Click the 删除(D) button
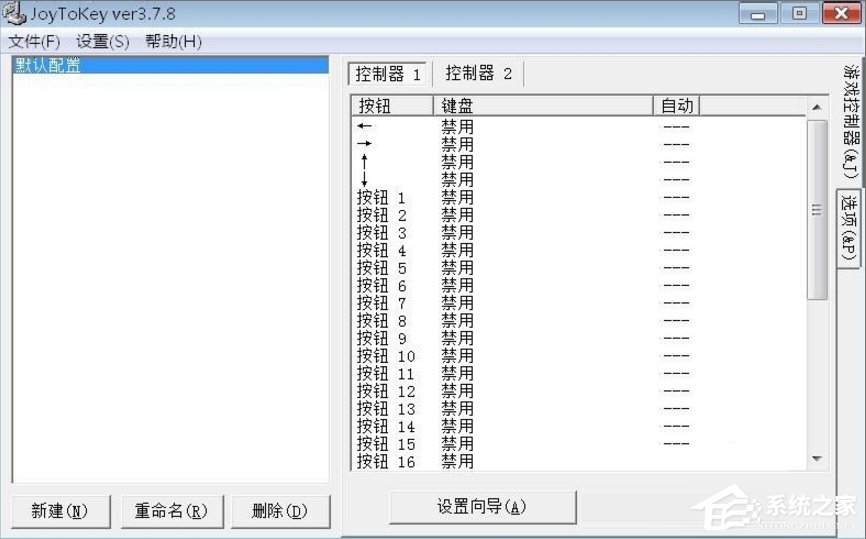 click(x=280, y=511)
